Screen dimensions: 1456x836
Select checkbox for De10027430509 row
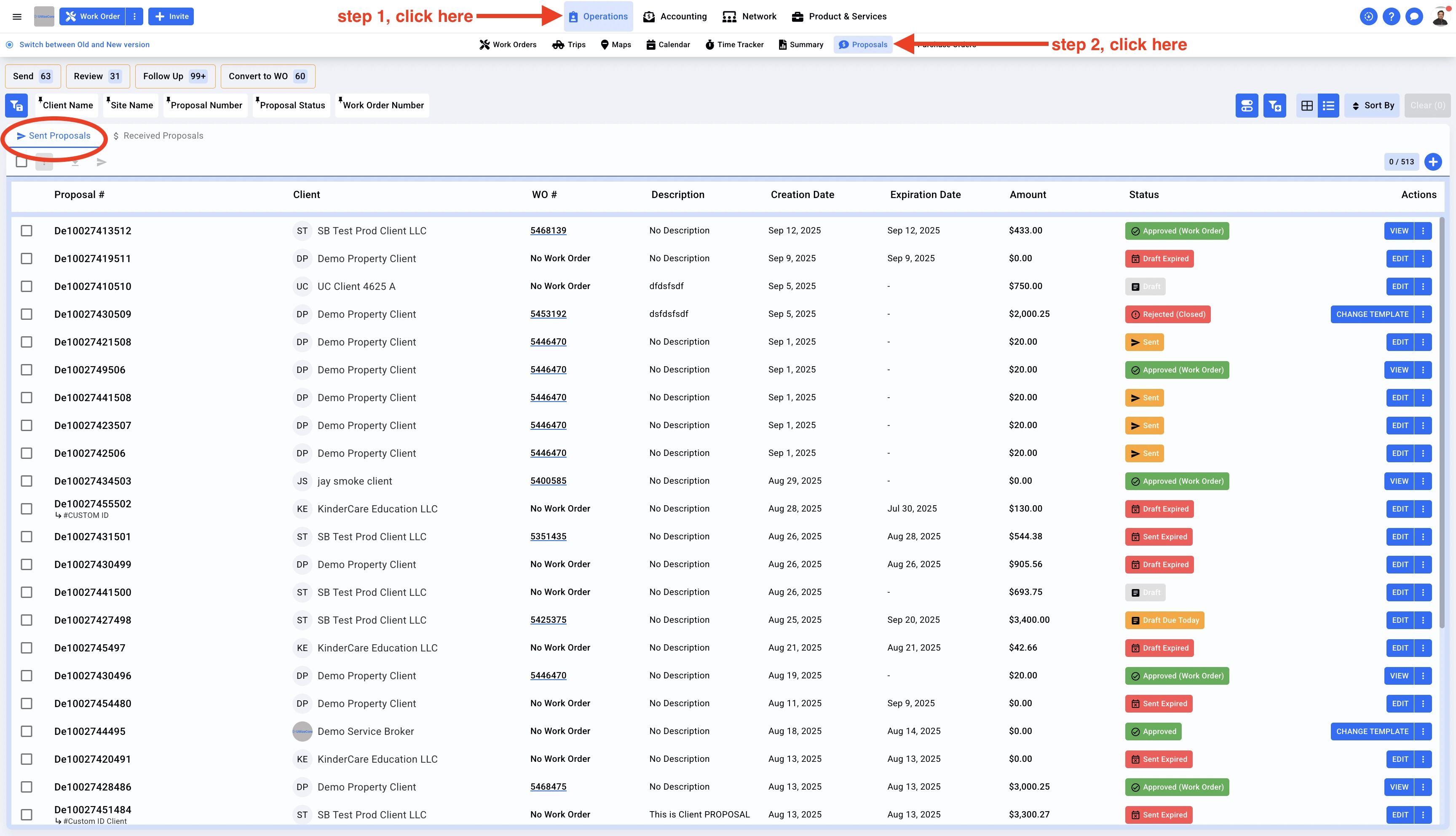click(27, 314)
